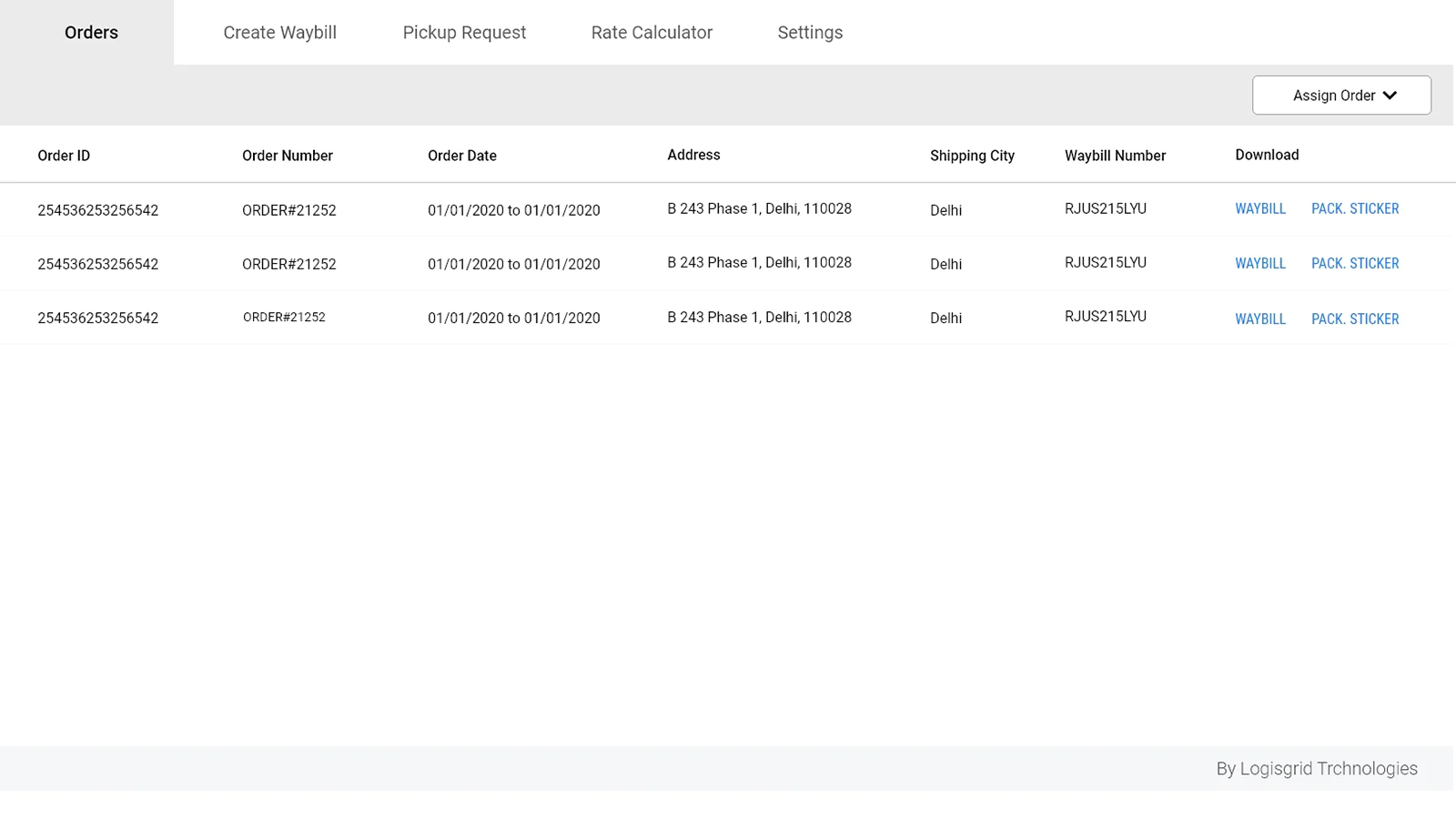Download PACK. STICKER for the first order row

[1354, 209]
